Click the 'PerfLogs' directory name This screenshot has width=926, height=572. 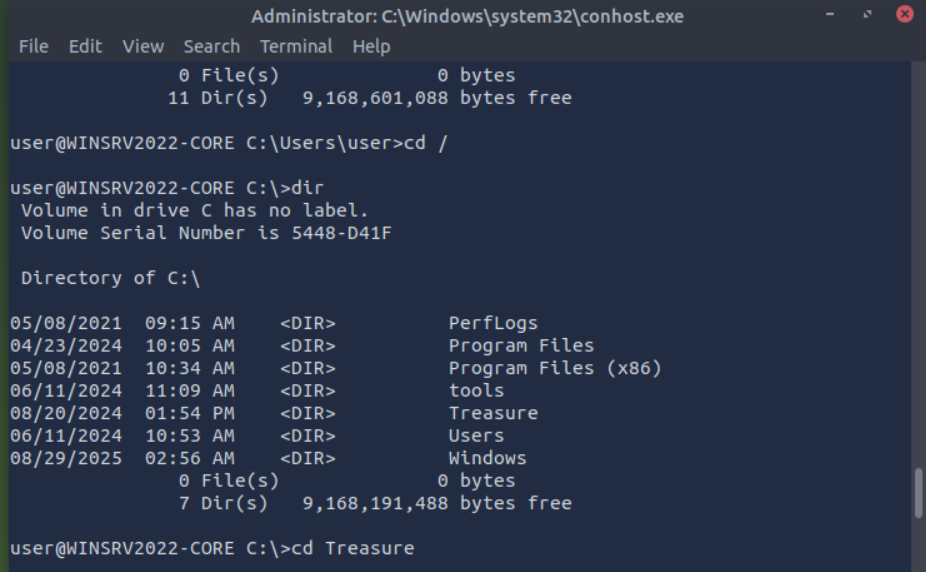click(x=493, y=323)
